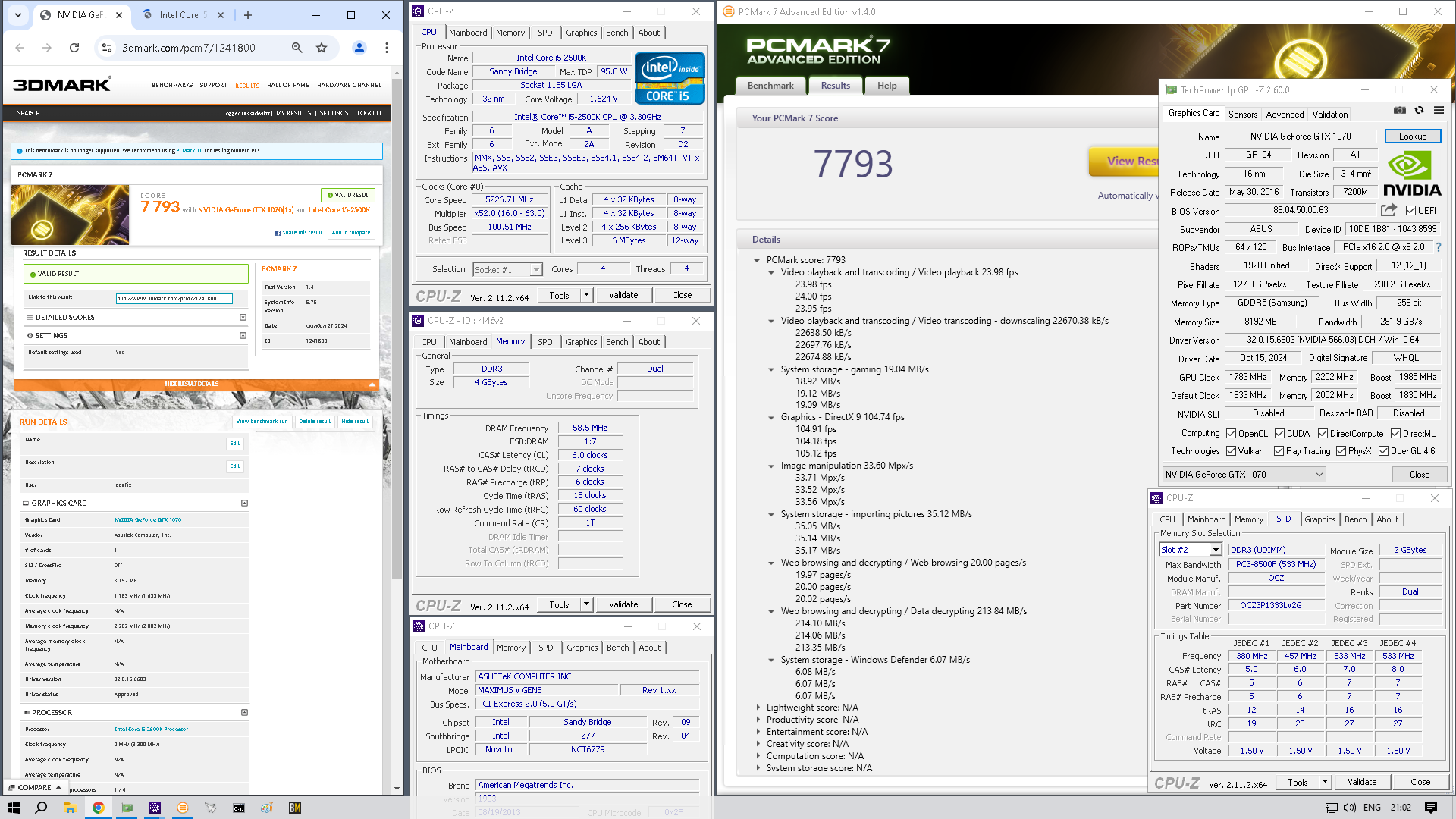The height and width of the screenshot is (819, 1456).
Task: Open the Slot #2 memory slot dropdown
Action: (1191, 550)
